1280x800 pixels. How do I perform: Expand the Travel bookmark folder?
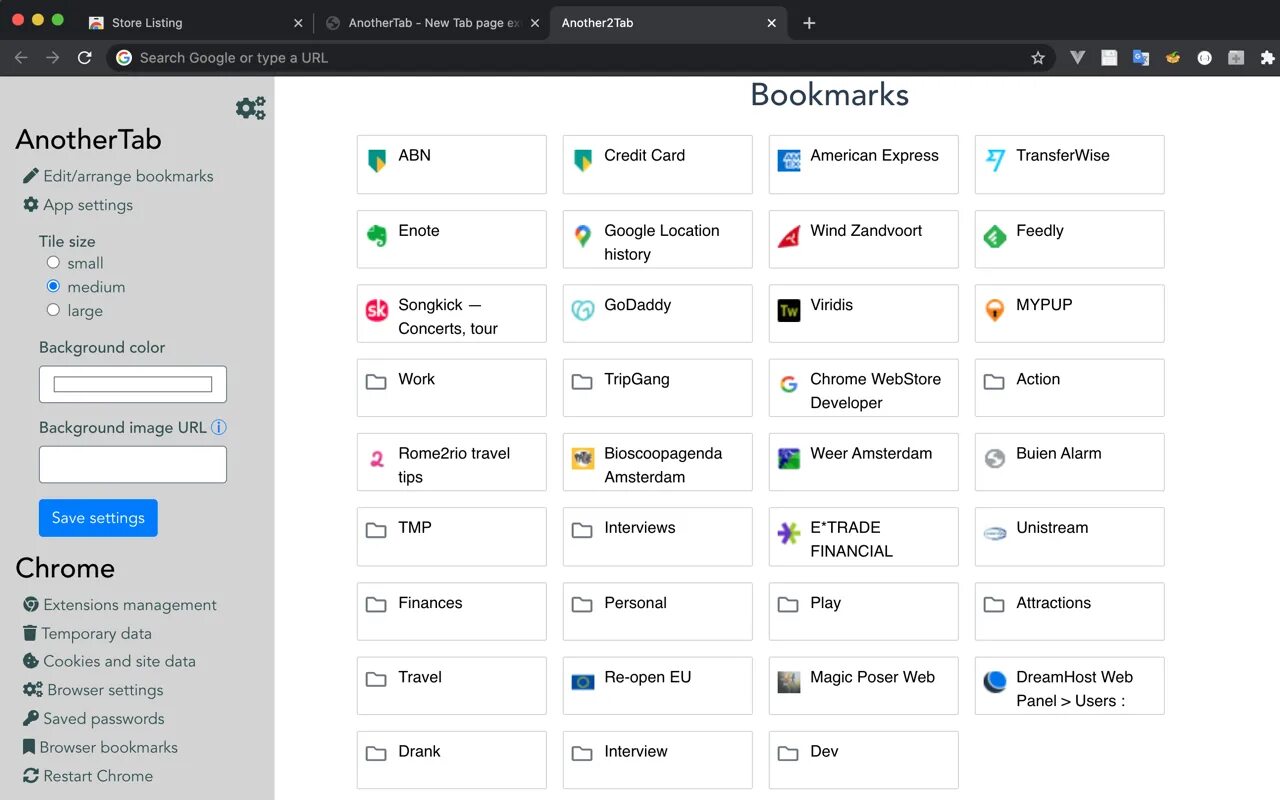452,686
